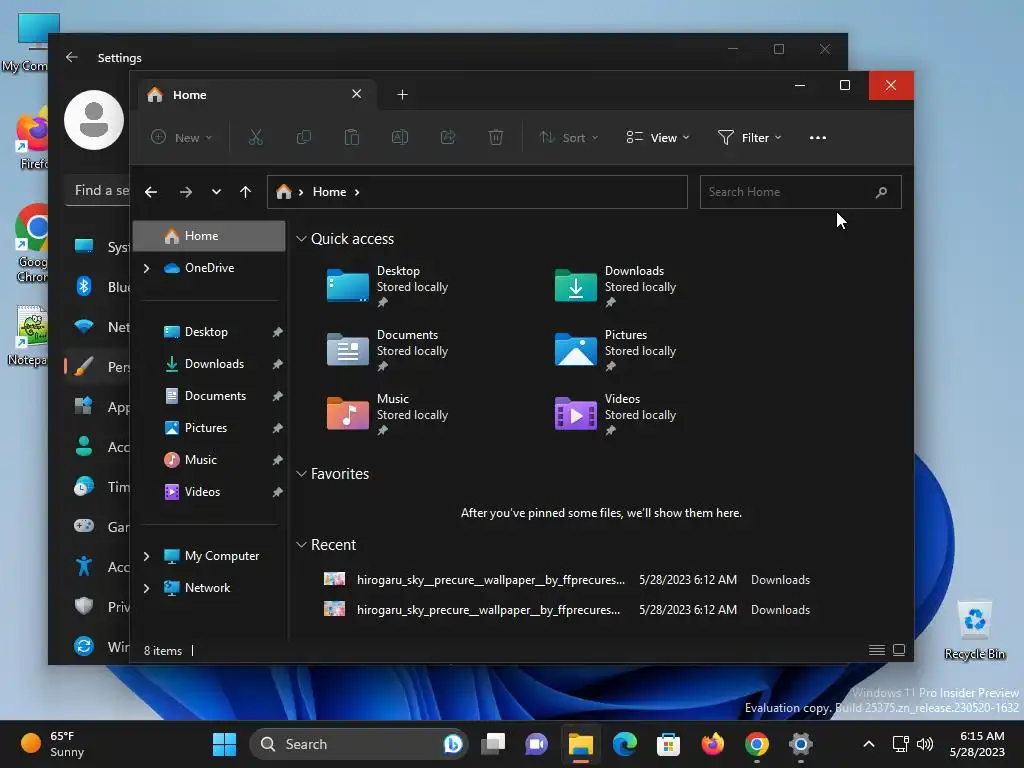
Task: Go forward with the forward arrow
Action: (185, 192)
